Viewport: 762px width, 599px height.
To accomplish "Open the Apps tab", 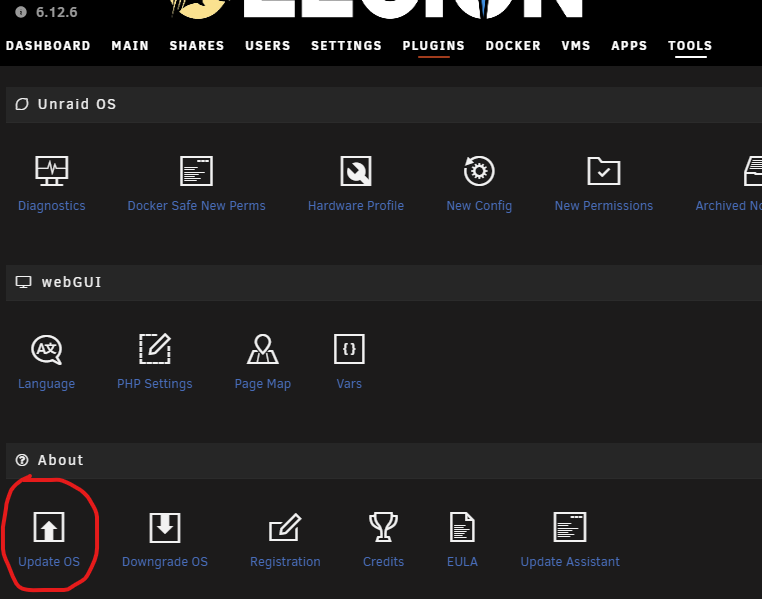I will pyautogui.click(x=629, y=46).
